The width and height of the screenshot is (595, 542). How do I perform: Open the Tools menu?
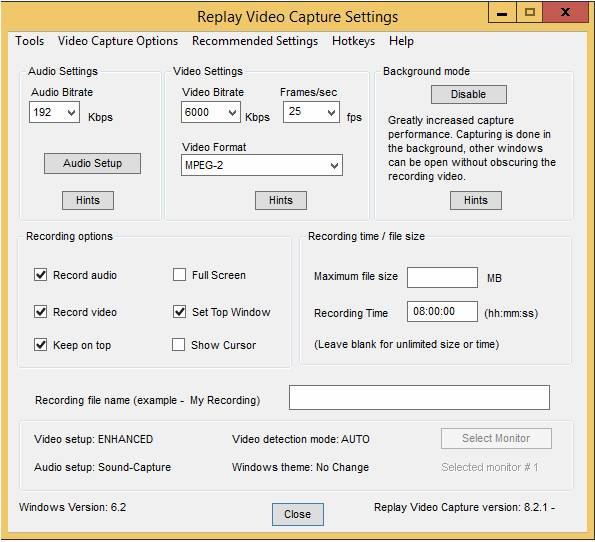[29, 41]
